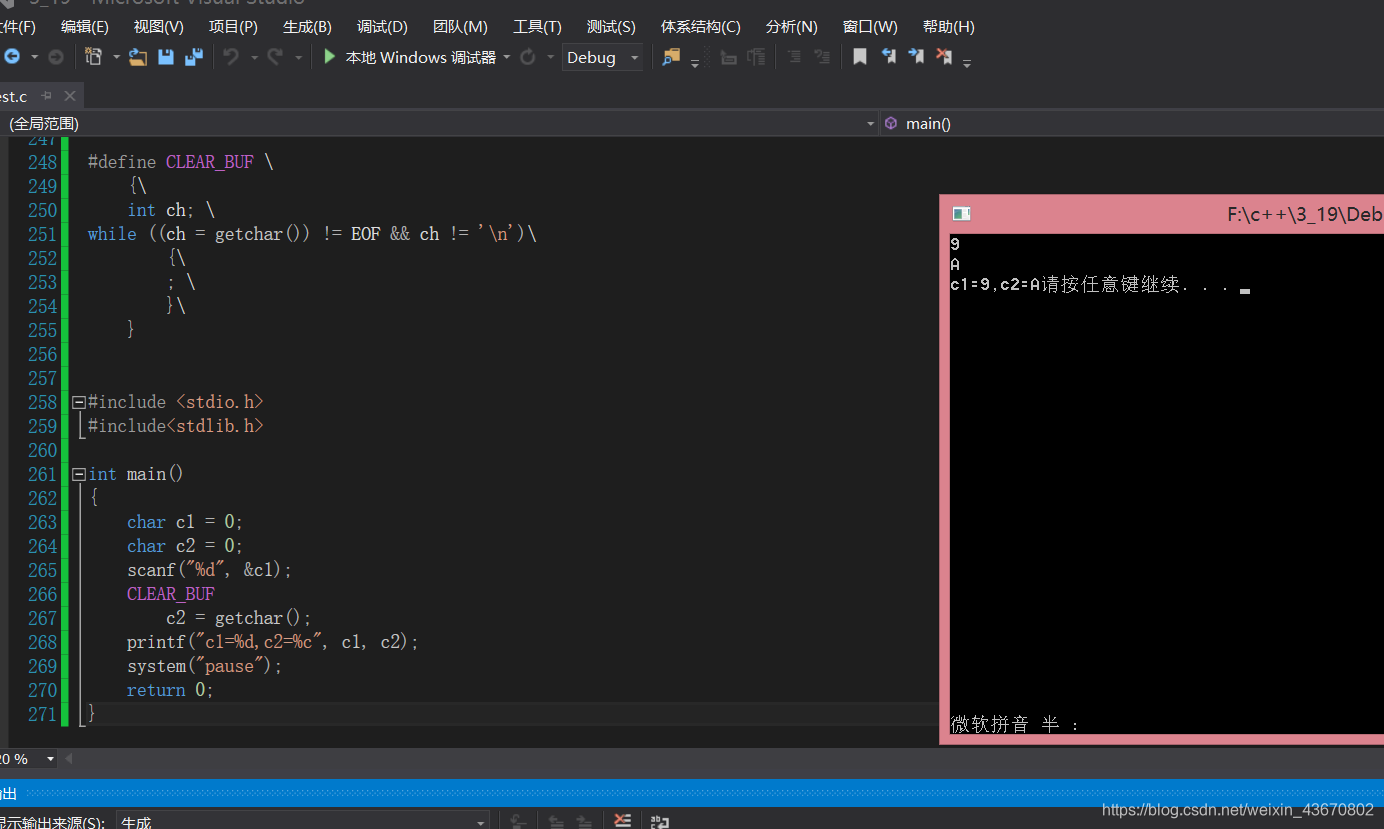The image size is (1384, 829).
Task: Open the 项目(P) menu
Action: 233,27
